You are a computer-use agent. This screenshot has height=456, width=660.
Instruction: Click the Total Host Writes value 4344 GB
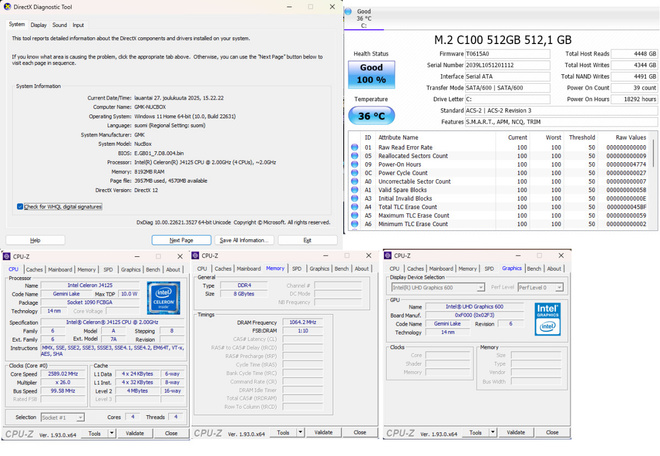(x=634, y=65)
